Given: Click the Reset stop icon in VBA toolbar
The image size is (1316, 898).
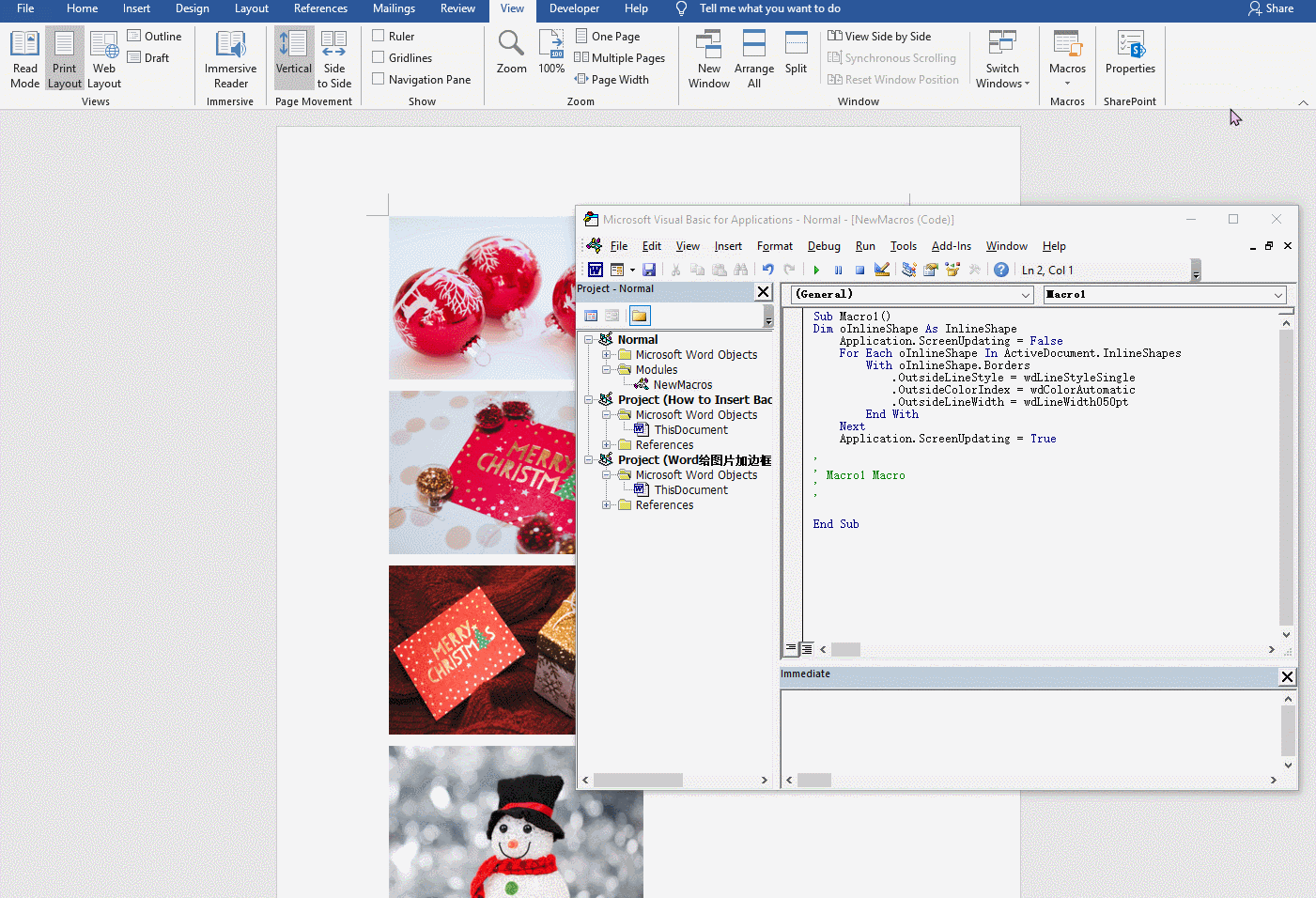Looking at the screenshot, I should pos(859,270).
